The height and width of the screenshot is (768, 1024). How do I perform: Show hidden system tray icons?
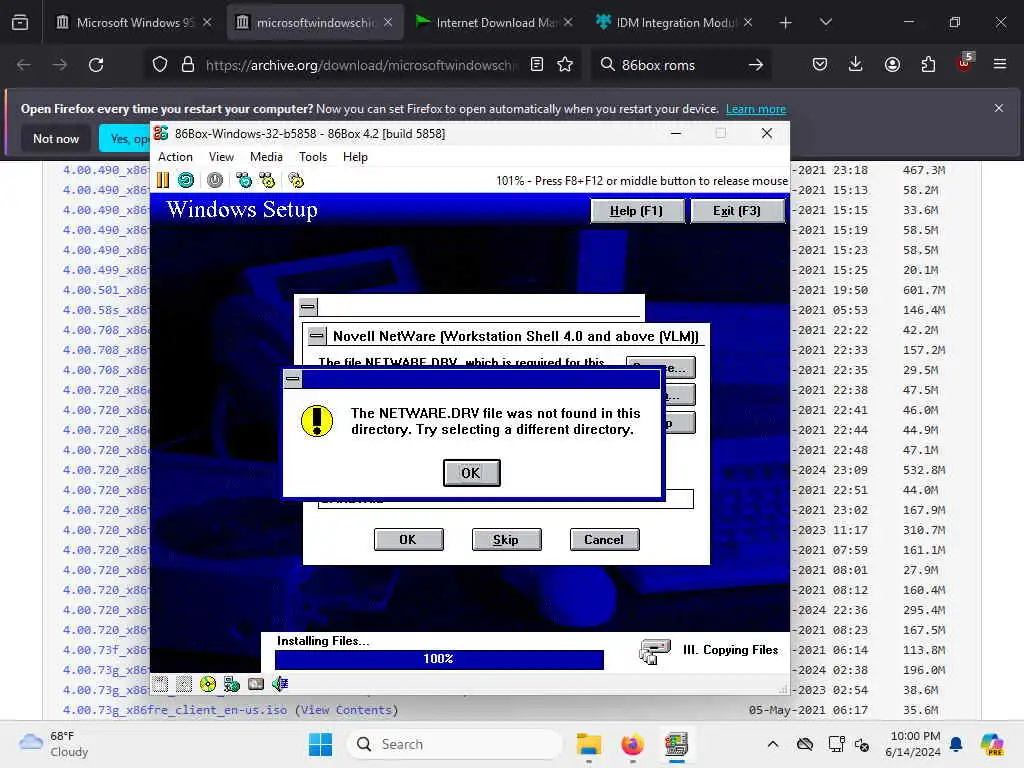tap(773, 744)
